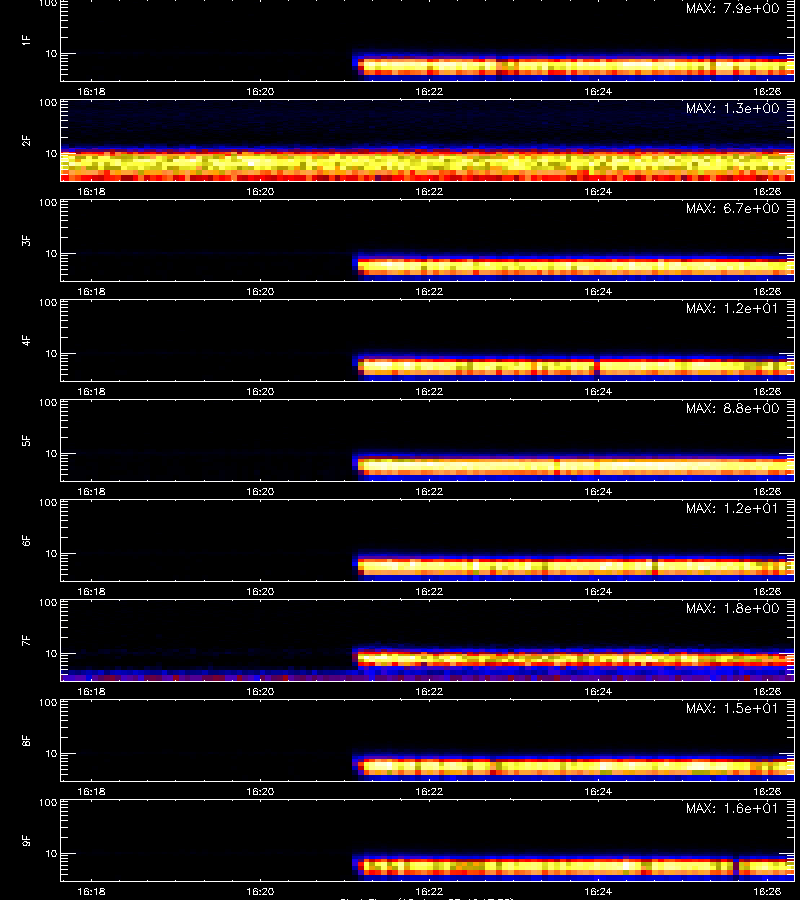
Task: Click the "16:26" time tick under panel 3F
Action: point(767,291)
